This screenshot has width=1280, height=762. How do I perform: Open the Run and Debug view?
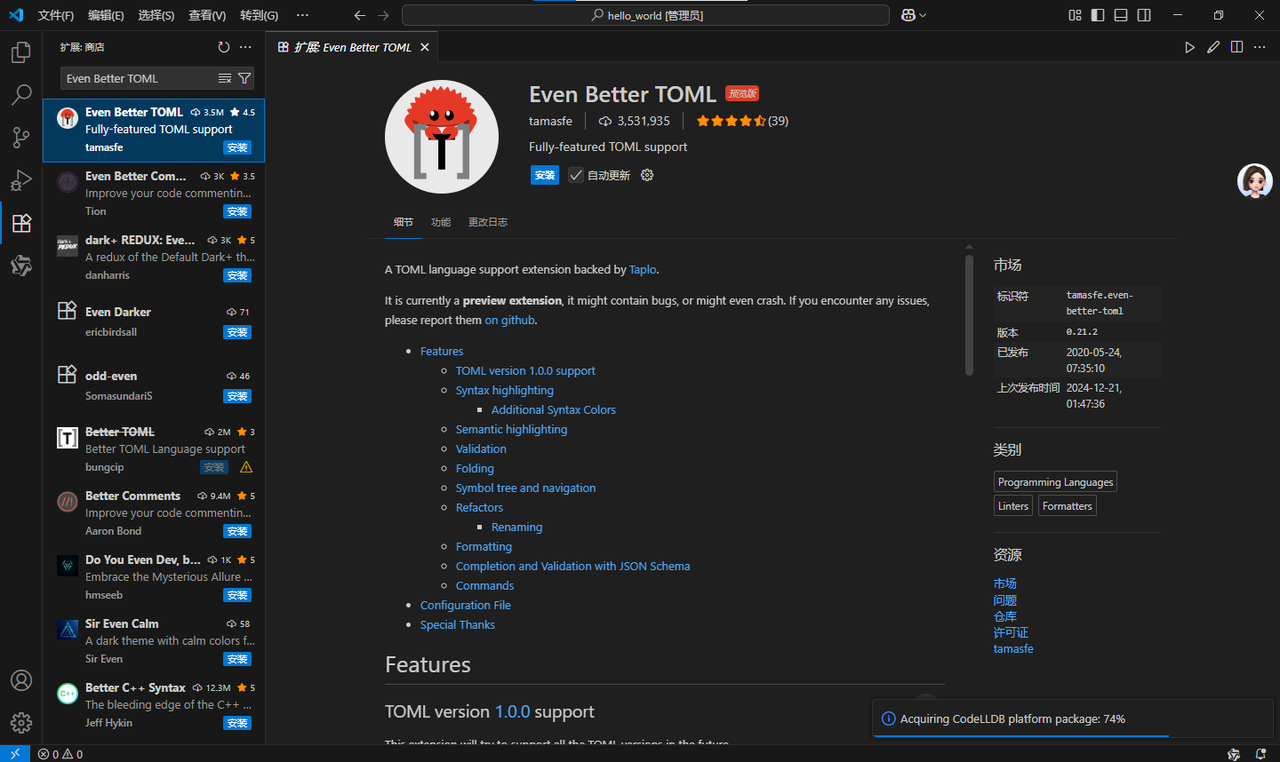point(21,181)
